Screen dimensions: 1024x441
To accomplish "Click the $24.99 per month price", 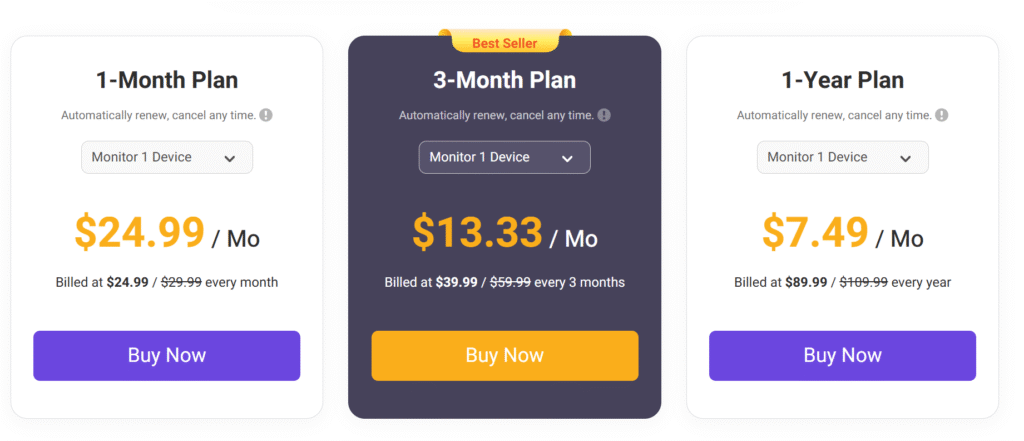I will [140, 233].
